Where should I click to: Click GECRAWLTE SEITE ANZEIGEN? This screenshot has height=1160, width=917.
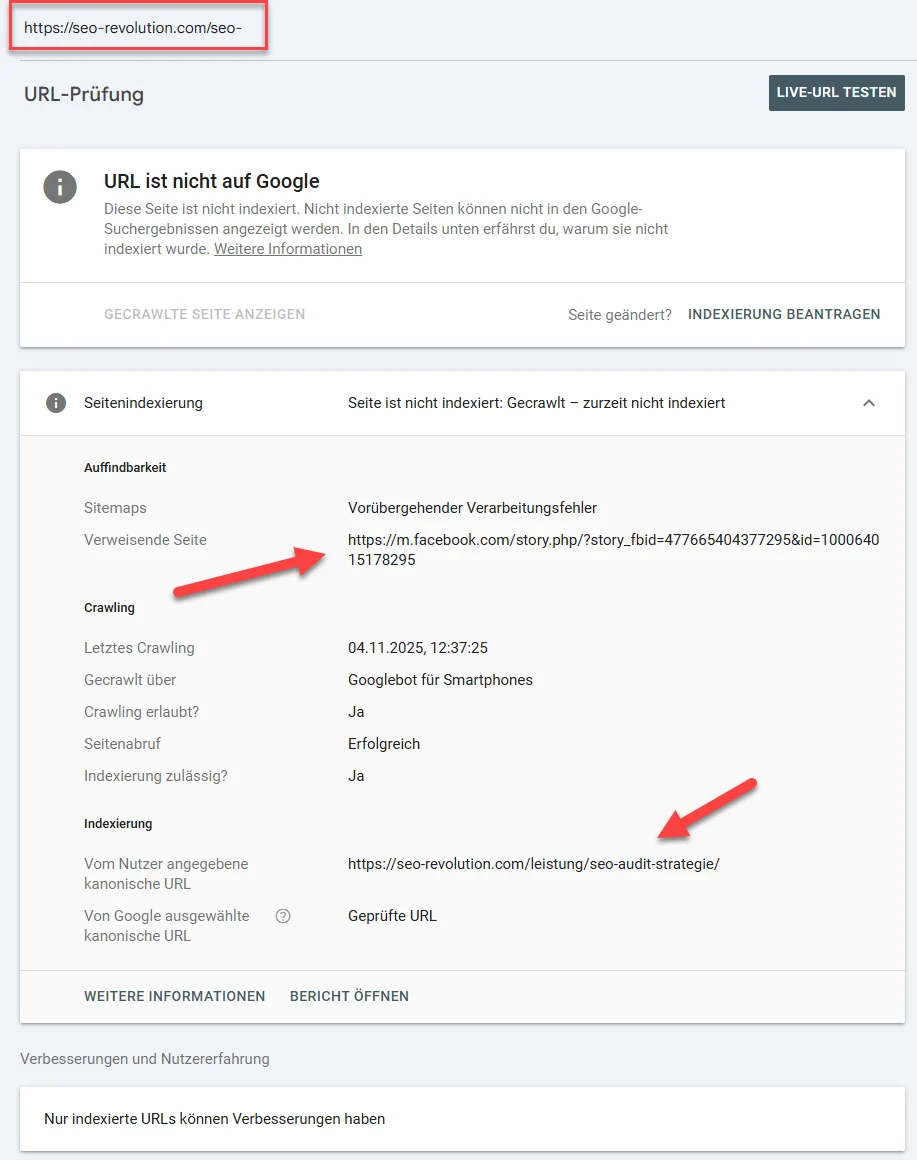coord(204,314)
